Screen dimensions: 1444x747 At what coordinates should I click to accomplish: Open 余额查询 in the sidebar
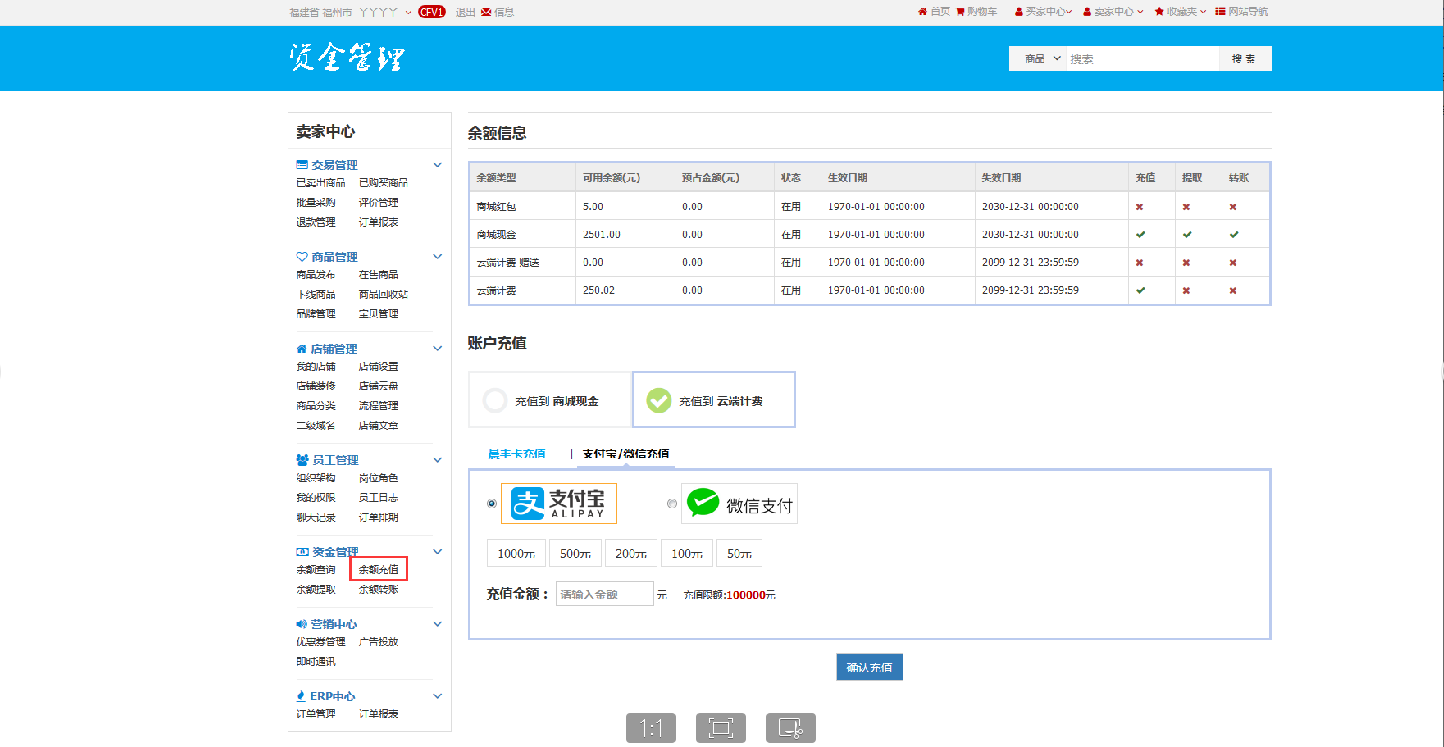(x=316, y=570)
